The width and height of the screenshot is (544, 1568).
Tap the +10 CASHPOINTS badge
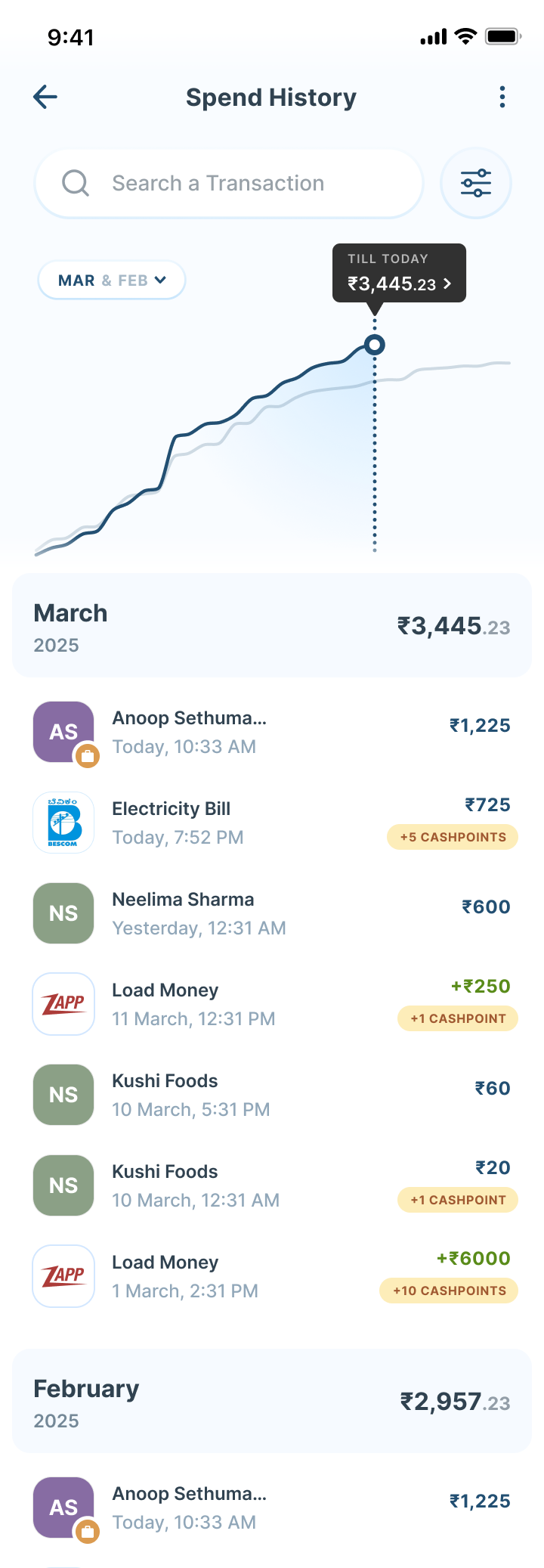click(449, 1291)
